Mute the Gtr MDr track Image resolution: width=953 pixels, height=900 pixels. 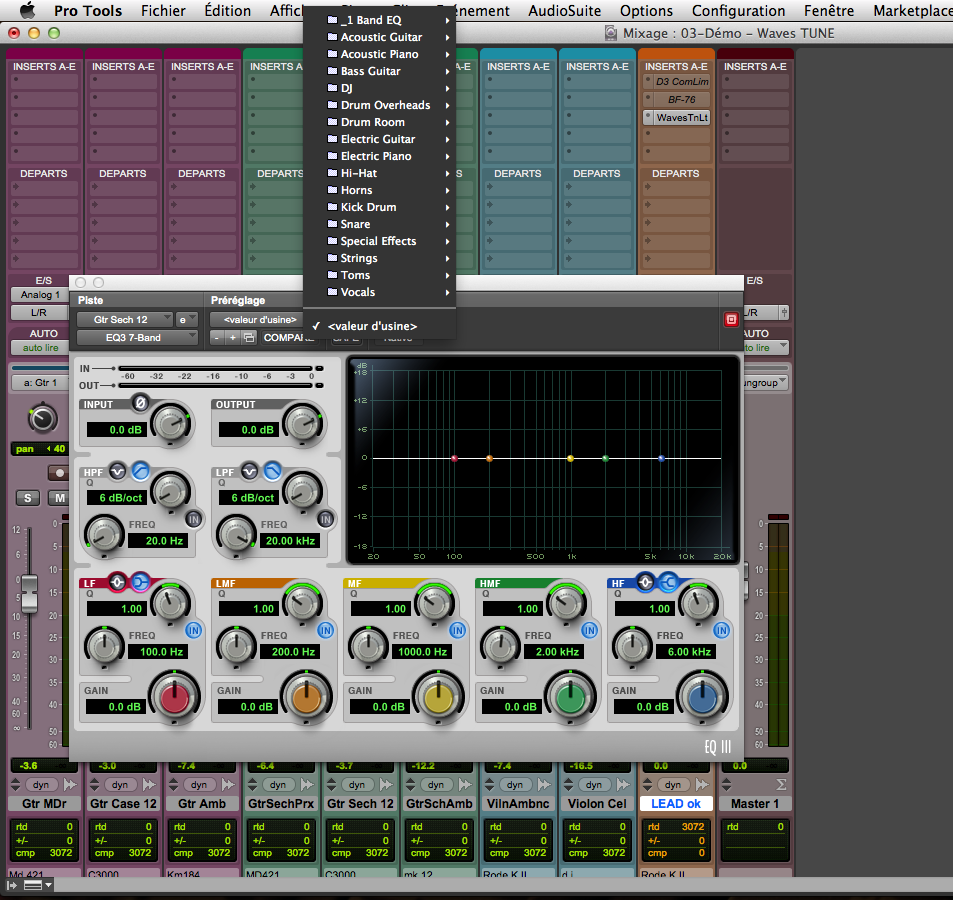(x=60, y=498)
